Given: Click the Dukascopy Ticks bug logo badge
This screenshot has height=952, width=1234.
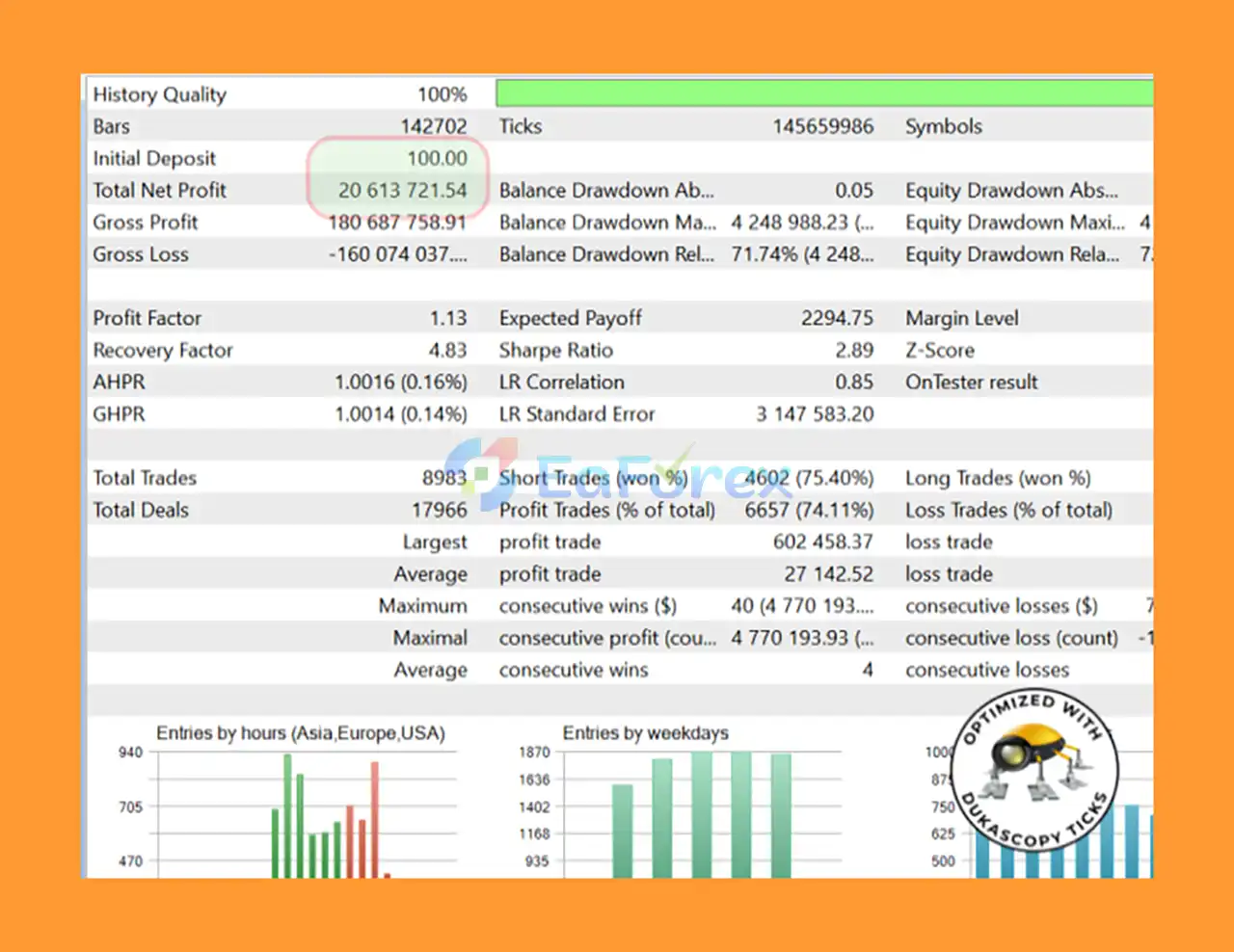Looking at the screenshot, I should pos(1035,770).
